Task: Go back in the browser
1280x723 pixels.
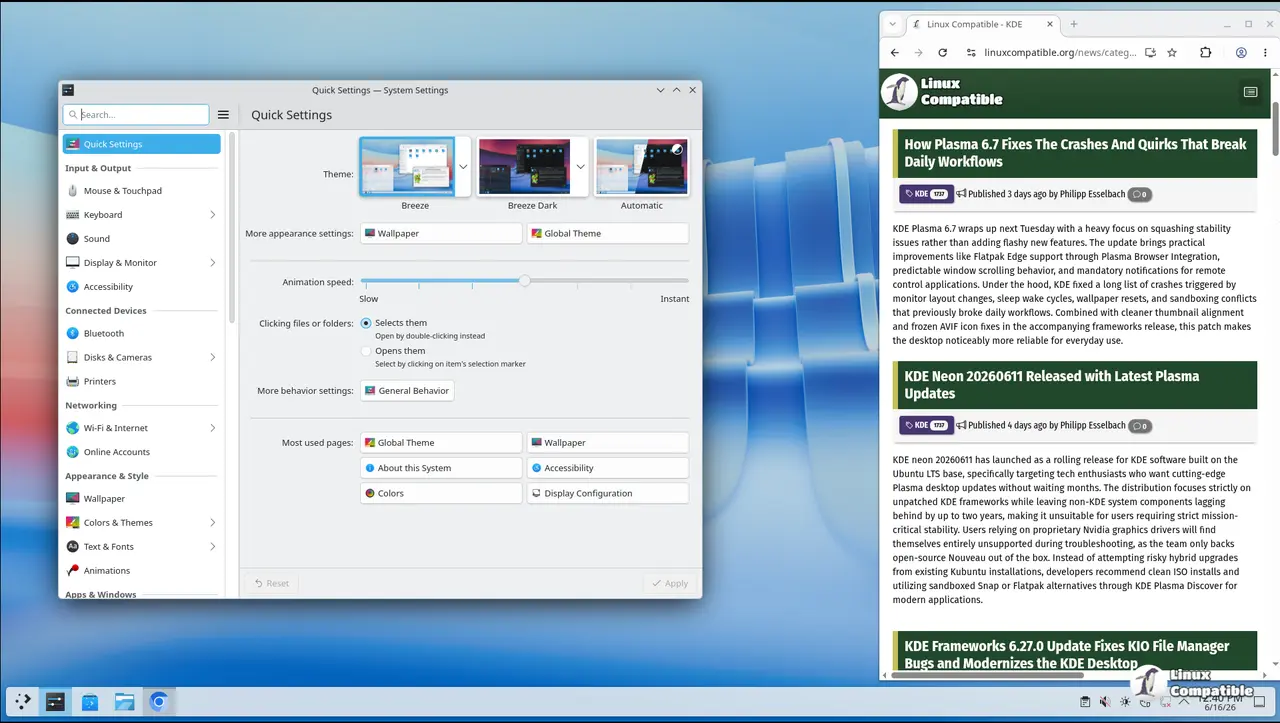Action: (894, 53)
